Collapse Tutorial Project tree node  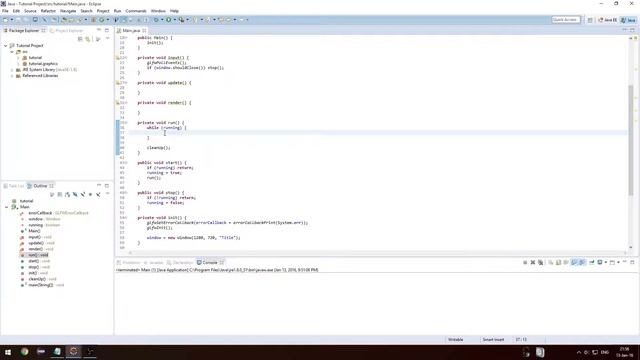click(5, 46)
